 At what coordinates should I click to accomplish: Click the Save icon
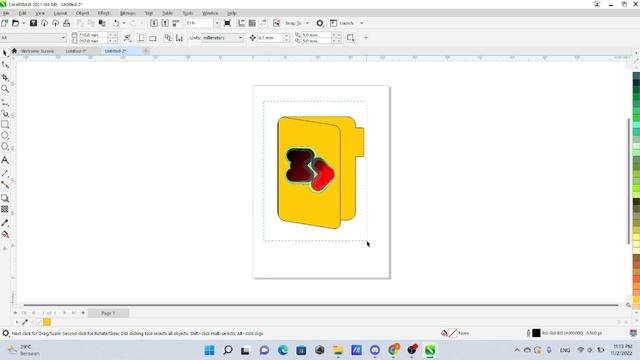pyautogui.click(x=33, y=23)
